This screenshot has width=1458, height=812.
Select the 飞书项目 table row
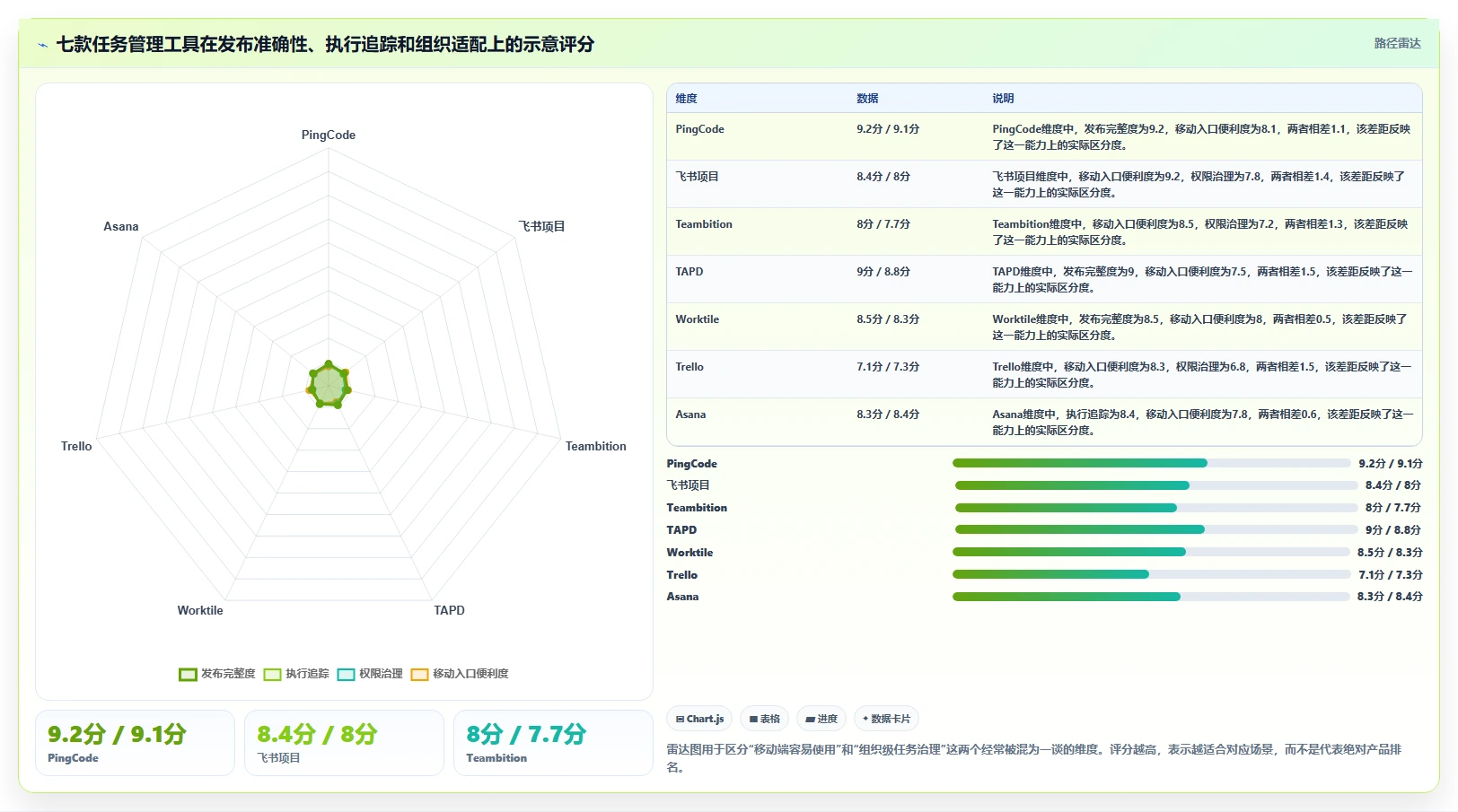[1044, 184]
